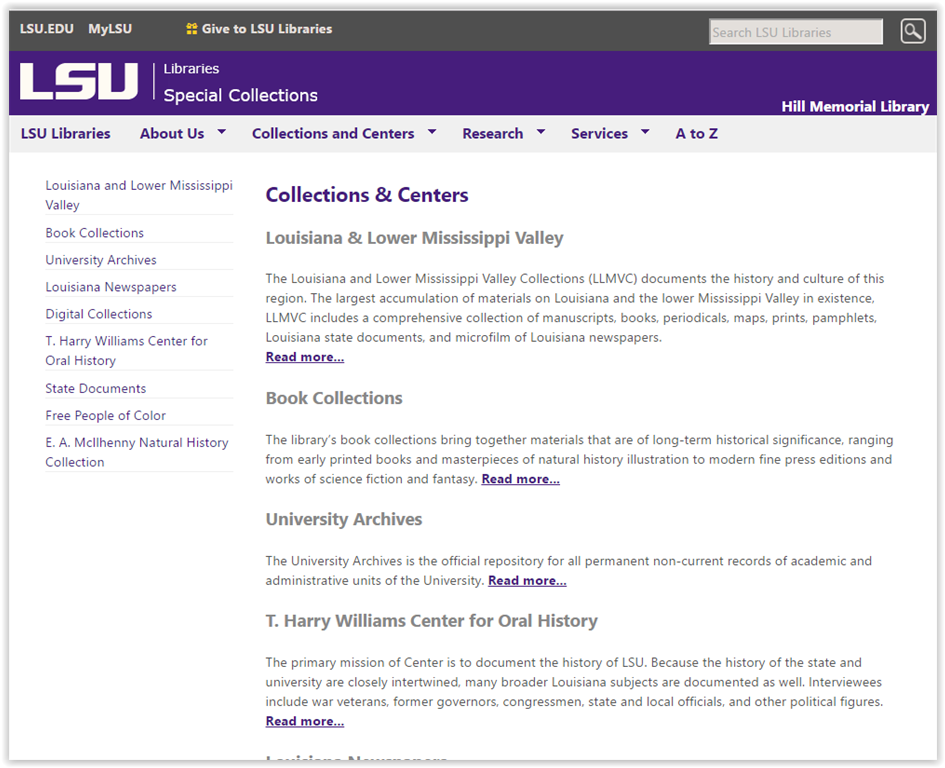Expand the Services dropdown arrow
Image resolution: width=945 pixels, height=768 pixels.
(x=645, y=131)
